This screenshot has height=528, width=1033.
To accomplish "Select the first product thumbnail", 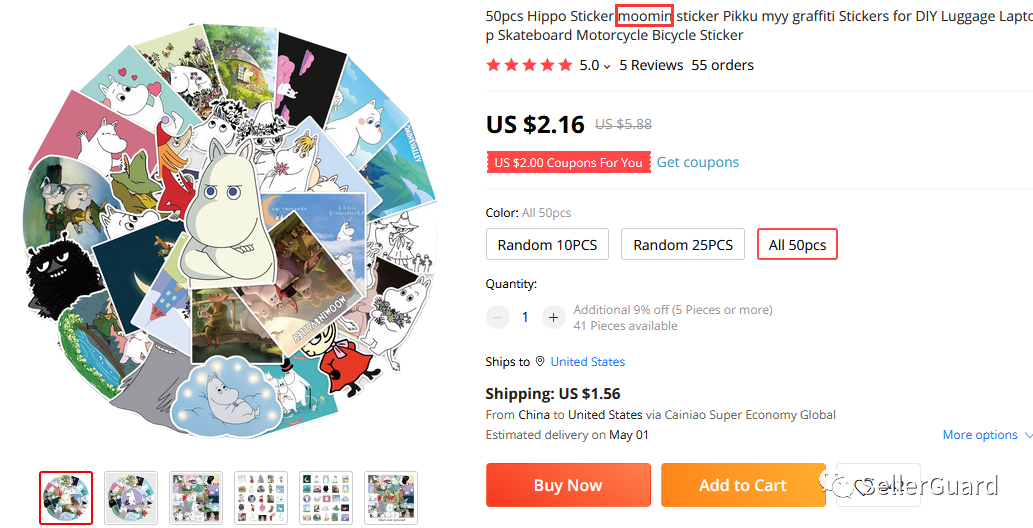I will pyautogui.click(x=66, y=498).
